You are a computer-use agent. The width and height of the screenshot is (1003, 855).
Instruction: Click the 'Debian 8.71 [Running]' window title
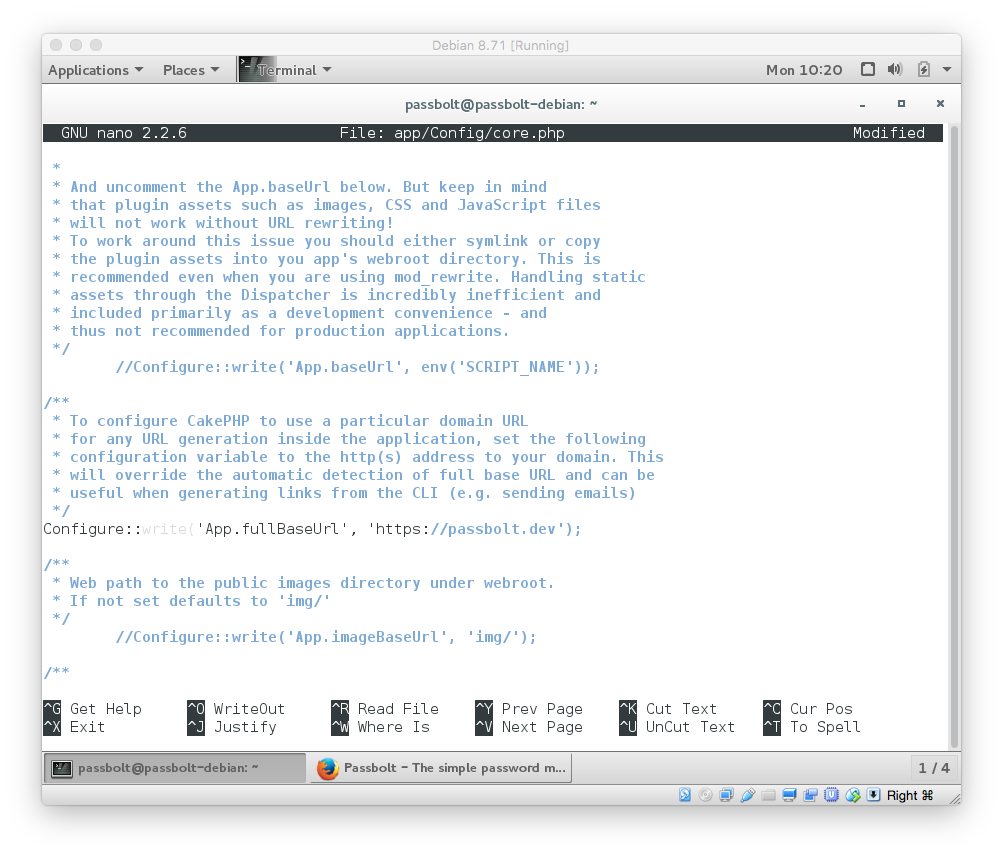point(500,45)
